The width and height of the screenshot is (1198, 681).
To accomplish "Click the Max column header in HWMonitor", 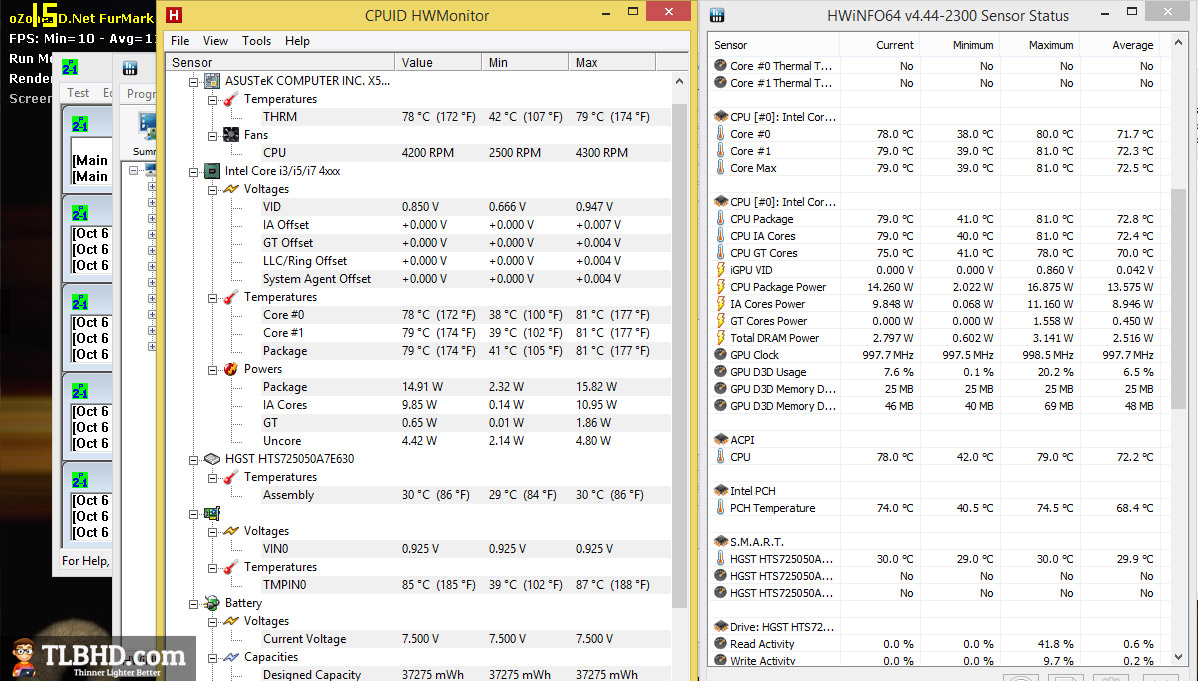I will coord(612,63).
